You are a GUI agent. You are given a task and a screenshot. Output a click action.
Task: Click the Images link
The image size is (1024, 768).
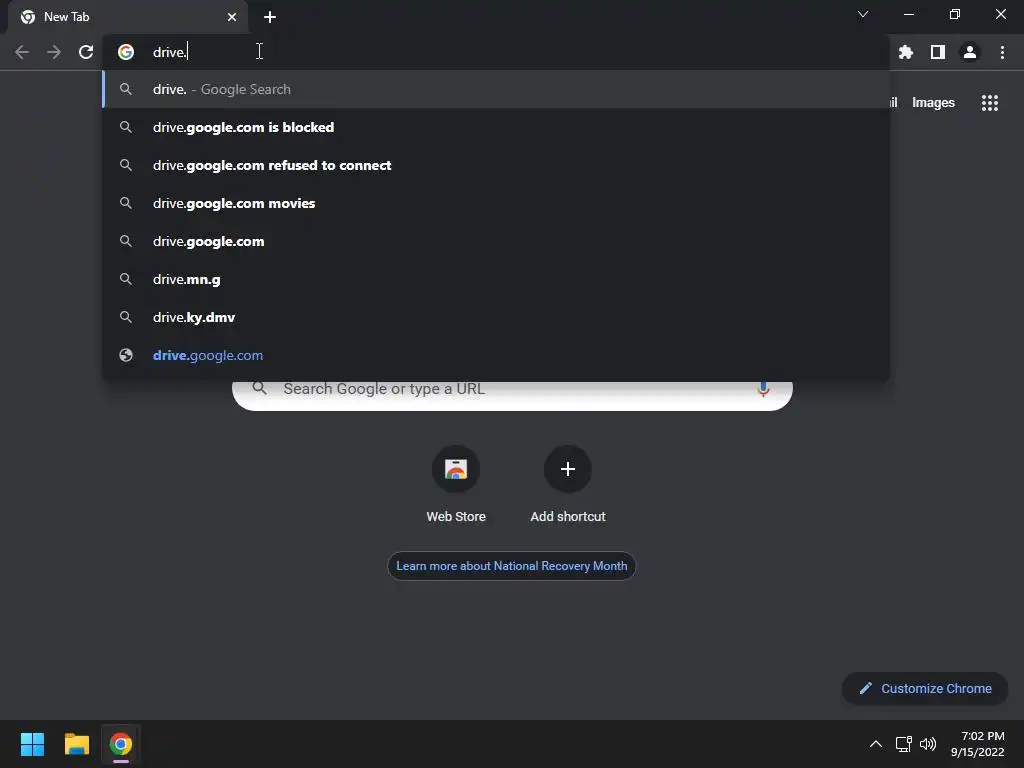tap(933, 103)
